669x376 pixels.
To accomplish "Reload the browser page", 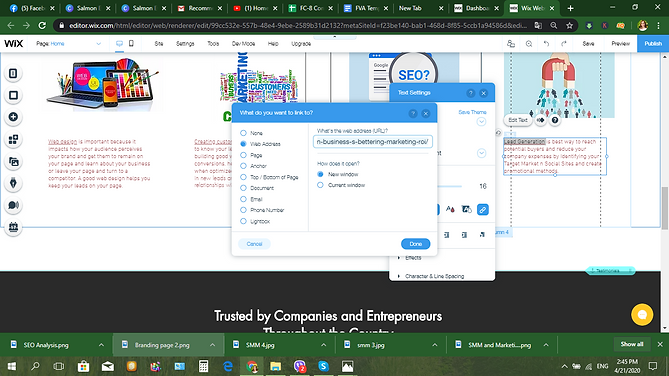I will tap(42, 26).
